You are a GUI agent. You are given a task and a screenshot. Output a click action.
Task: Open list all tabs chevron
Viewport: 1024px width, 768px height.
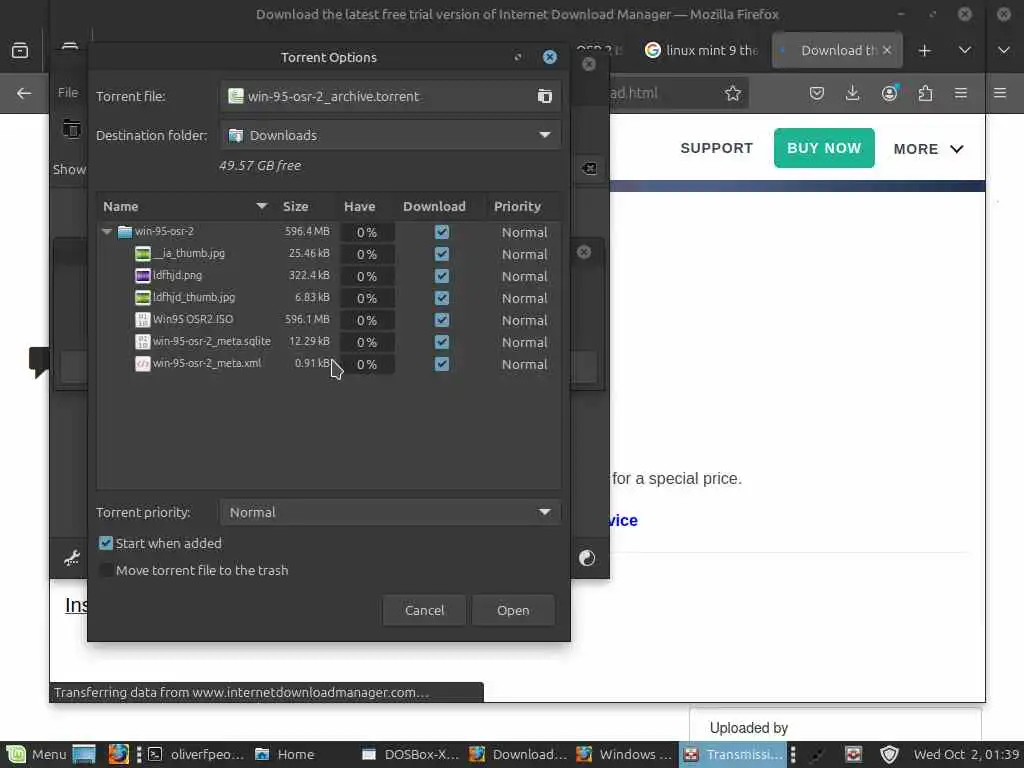965,50
